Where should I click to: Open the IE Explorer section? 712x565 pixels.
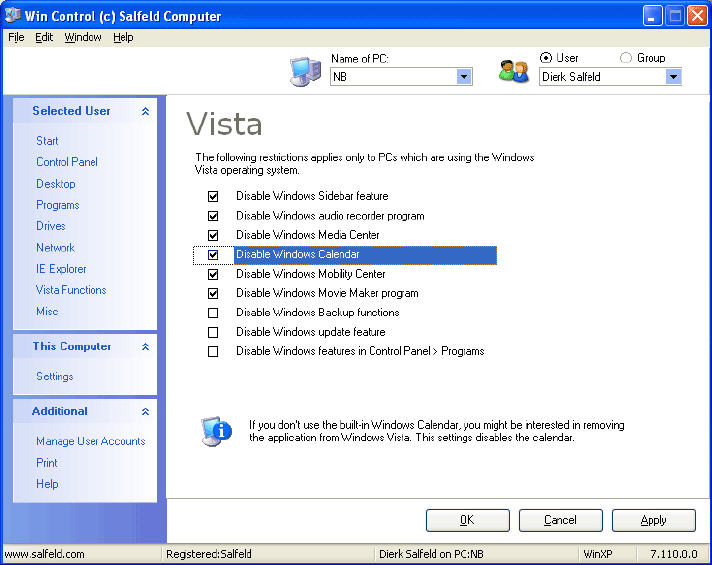coord(61,269)
